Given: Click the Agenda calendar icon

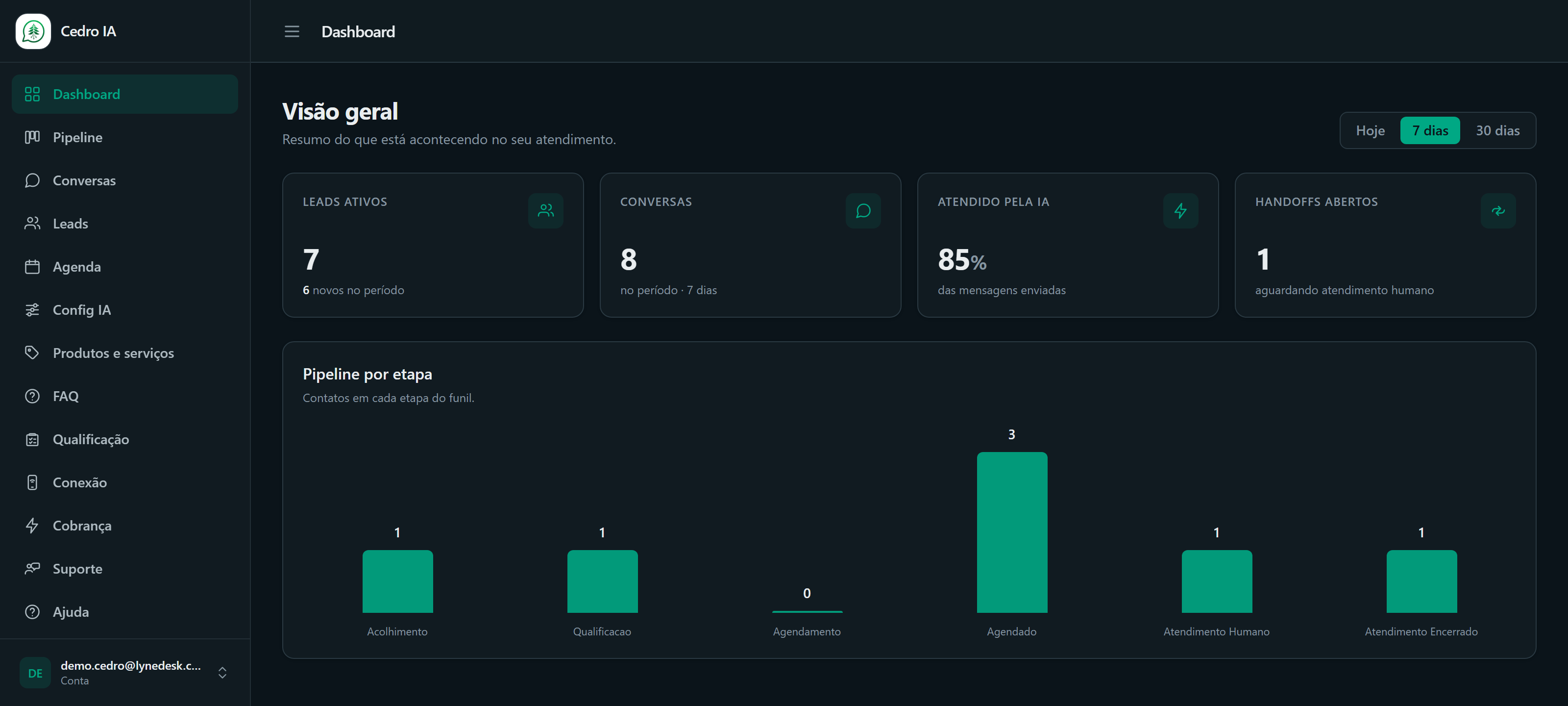Looking at the screenshot, I should click(32, 267).
